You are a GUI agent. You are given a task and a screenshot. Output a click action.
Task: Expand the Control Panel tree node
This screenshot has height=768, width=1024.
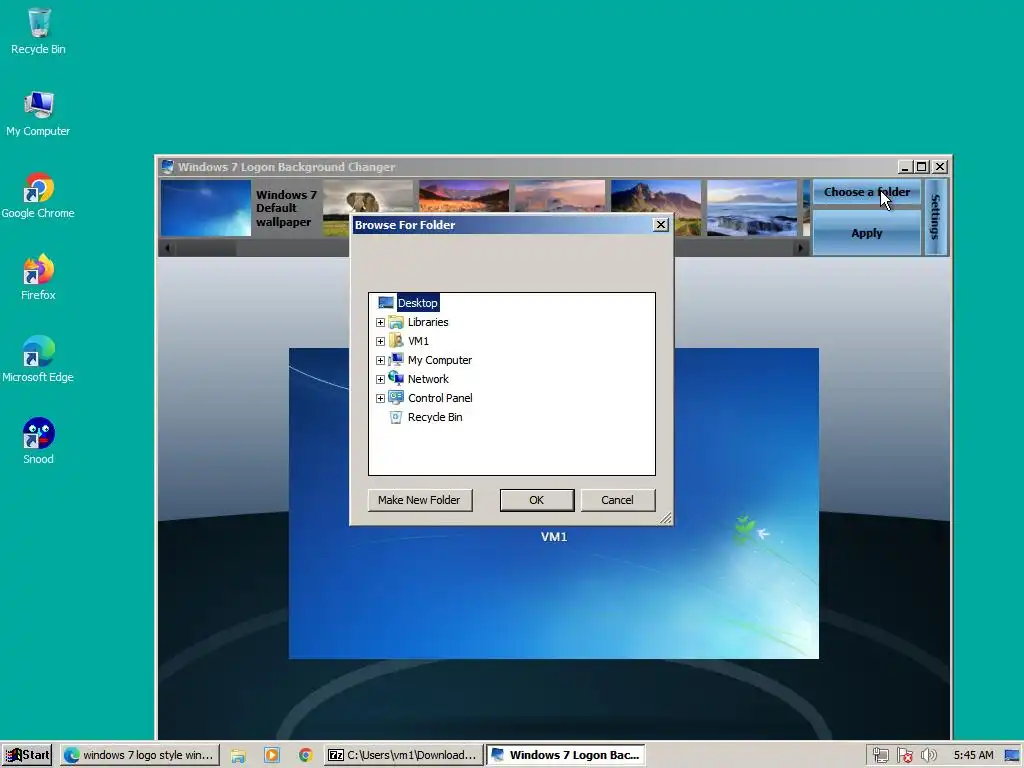click(380, 398)
